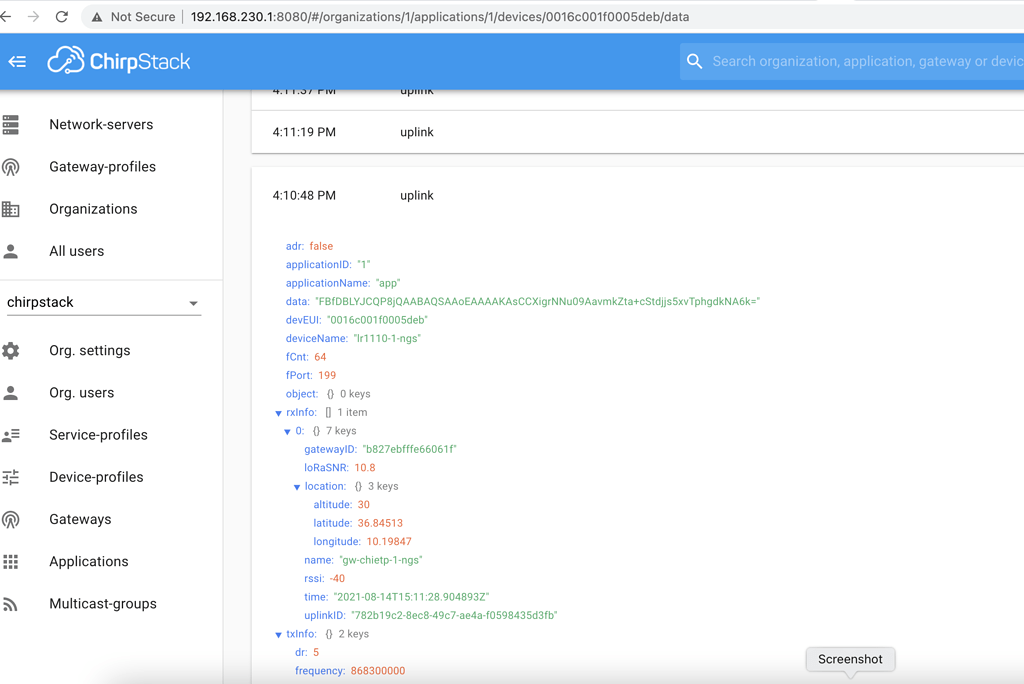
Task: Reload the page with browser refresh button
Action: click(x=62, y=17)
